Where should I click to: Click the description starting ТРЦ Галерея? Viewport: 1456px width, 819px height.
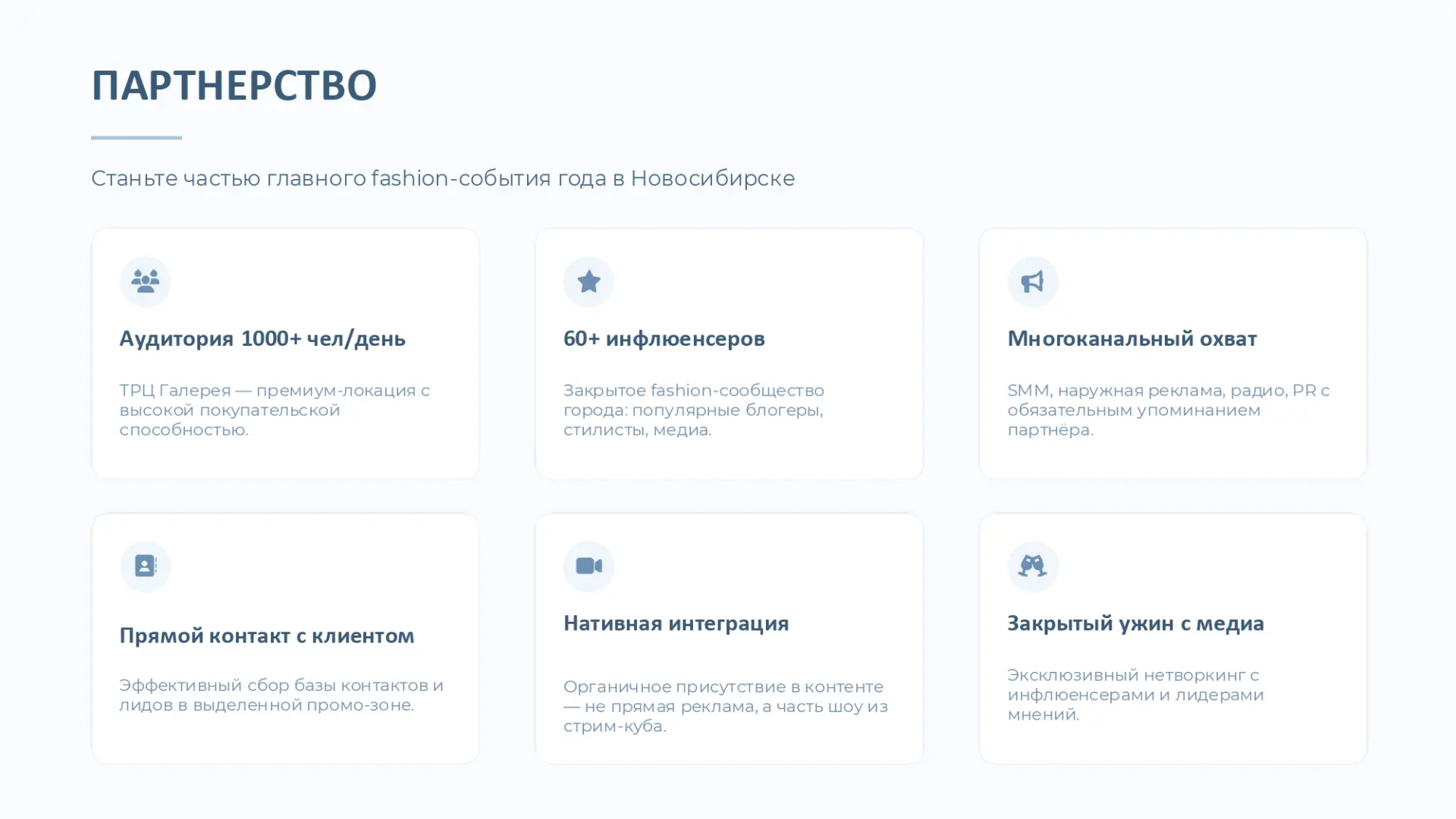[275, 409]
